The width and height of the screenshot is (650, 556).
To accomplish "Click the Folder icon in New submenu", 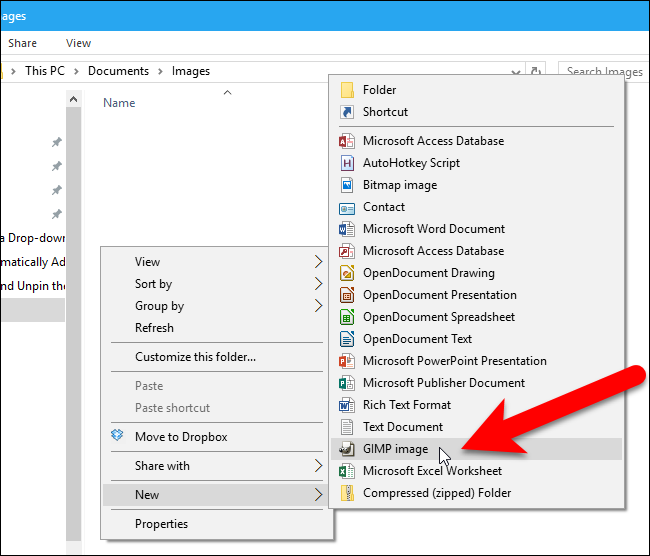I will pos(347,90).
